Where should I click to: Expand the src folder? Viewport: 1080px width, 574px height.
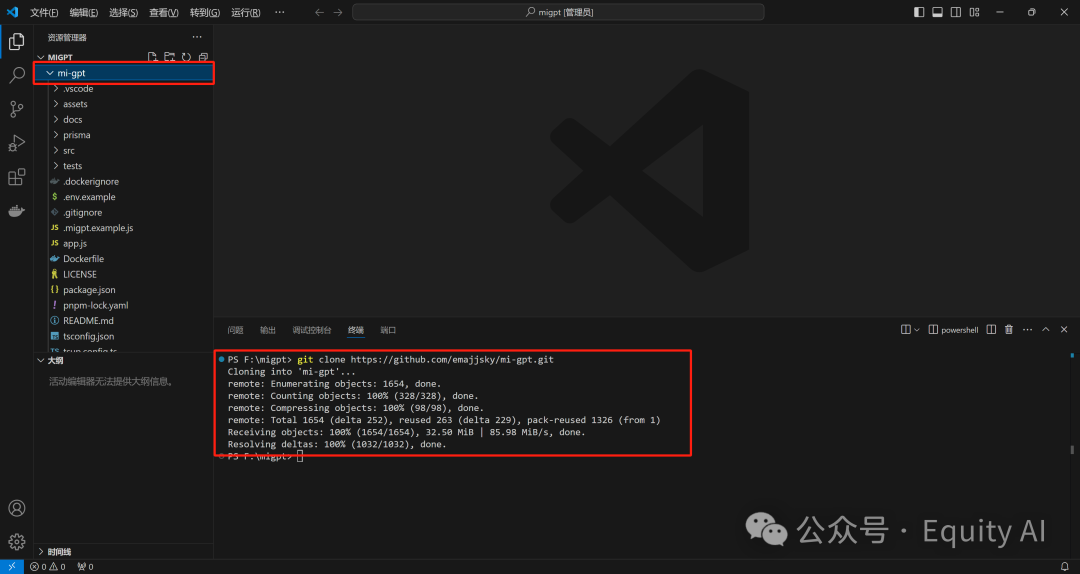(56, 151)
